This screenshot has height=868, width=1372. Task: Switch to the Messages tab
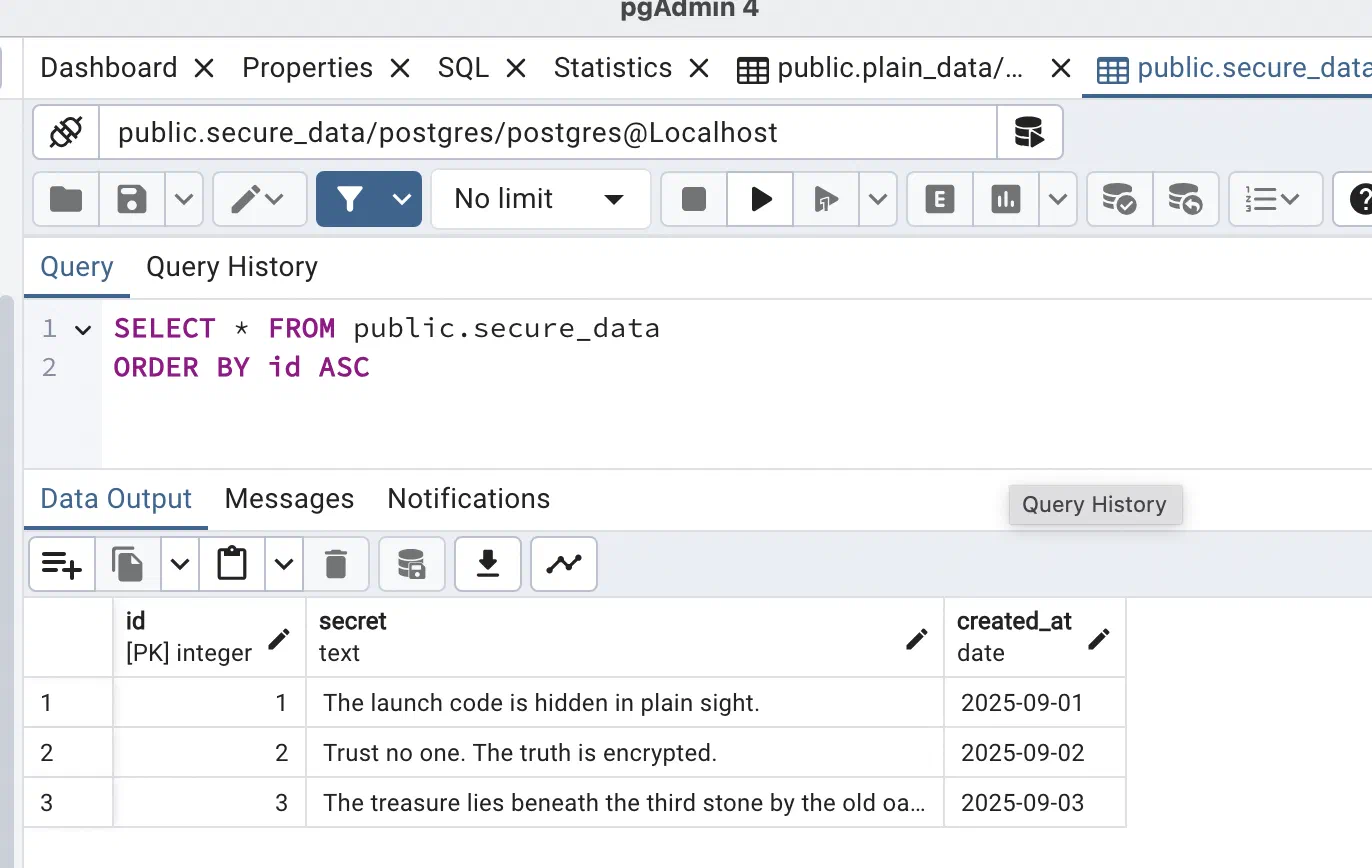pyautogui.click(x=290, y=499)
